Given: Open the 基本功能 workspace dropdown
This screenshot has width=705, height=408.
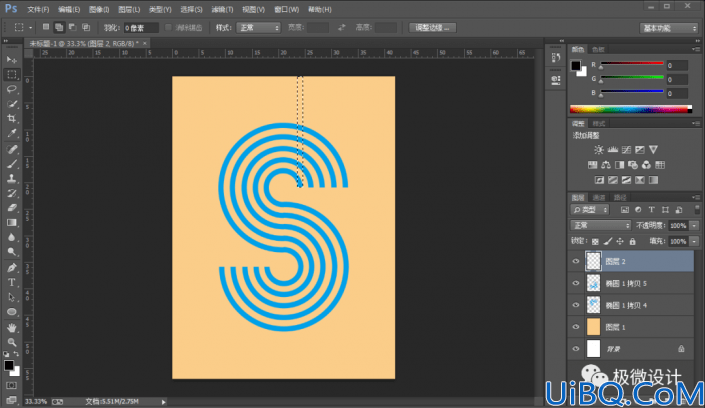Looking at the screenshot, I should tap(669, 28).
